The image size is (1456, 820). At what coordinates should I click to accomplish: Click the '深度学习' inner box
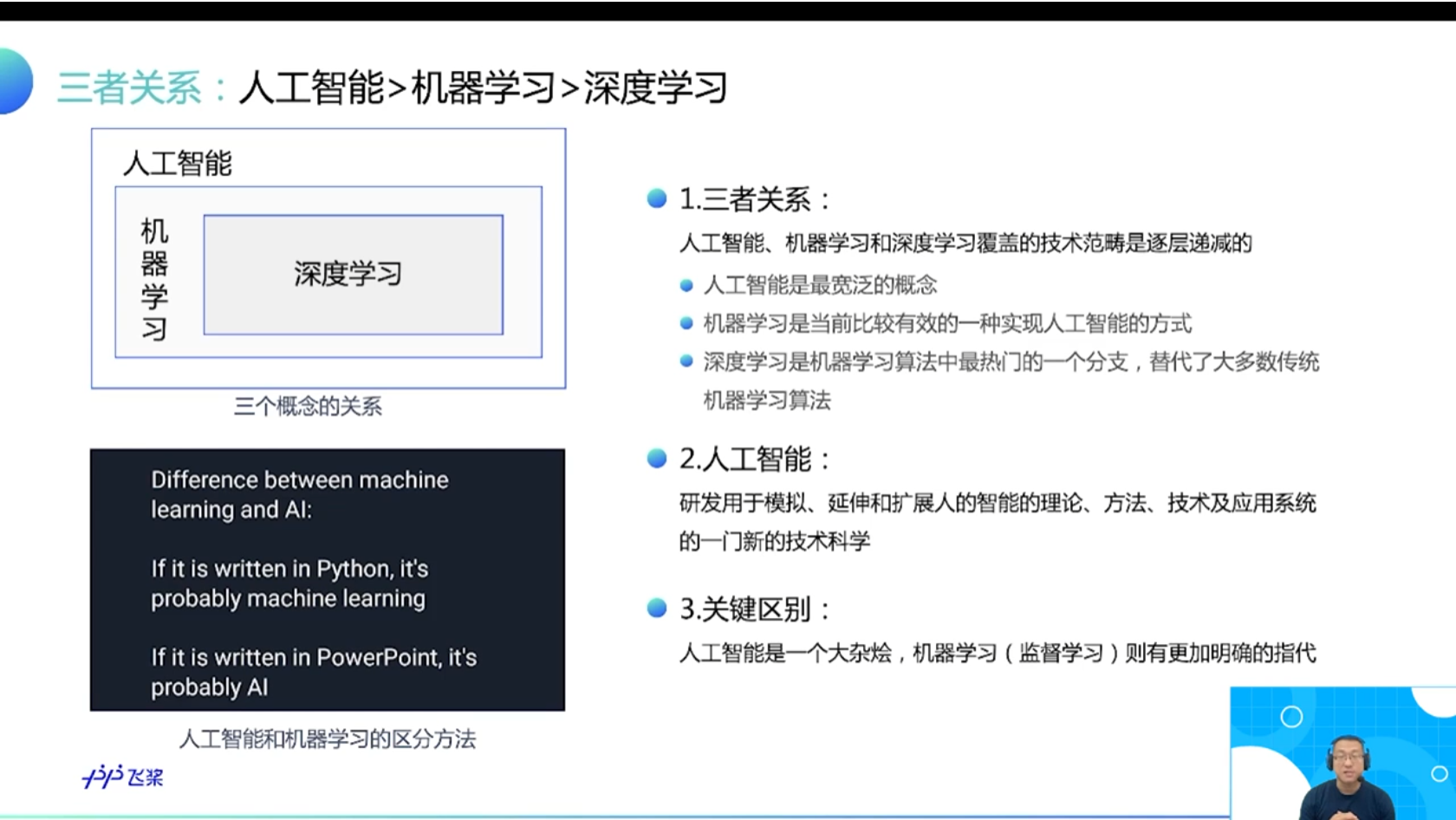click(x=353, y=275)
